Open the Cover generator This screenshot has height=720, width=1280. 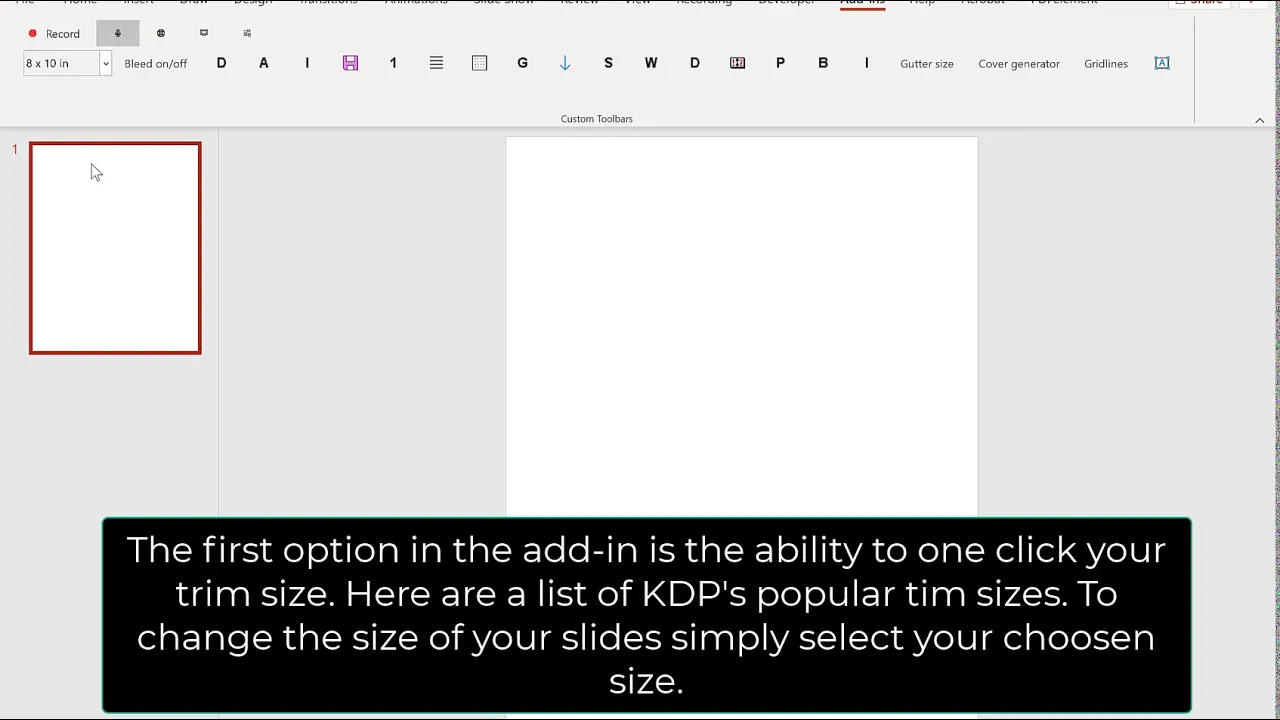pyautogui.click(x=1019, y=63)
